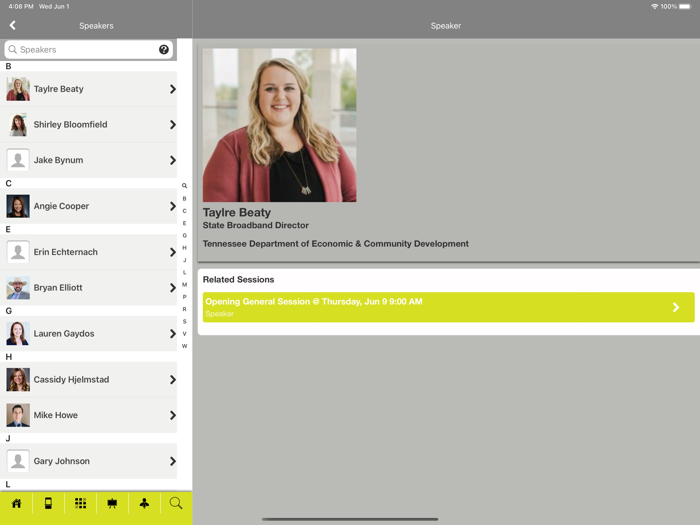Open help via the question mark icon
The height and width of the screenshot is (525, 700).
coord(164,50)
